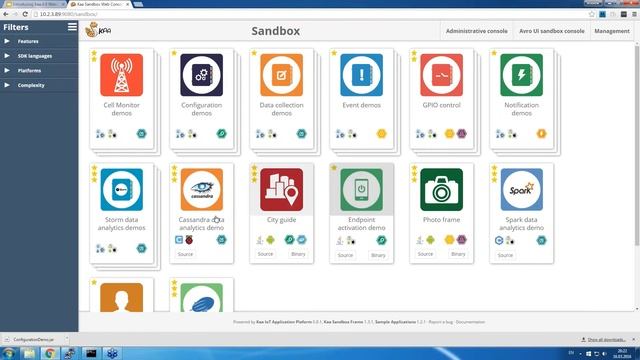
Task: Open Photo frame camera icon
Action: (442, 190)
